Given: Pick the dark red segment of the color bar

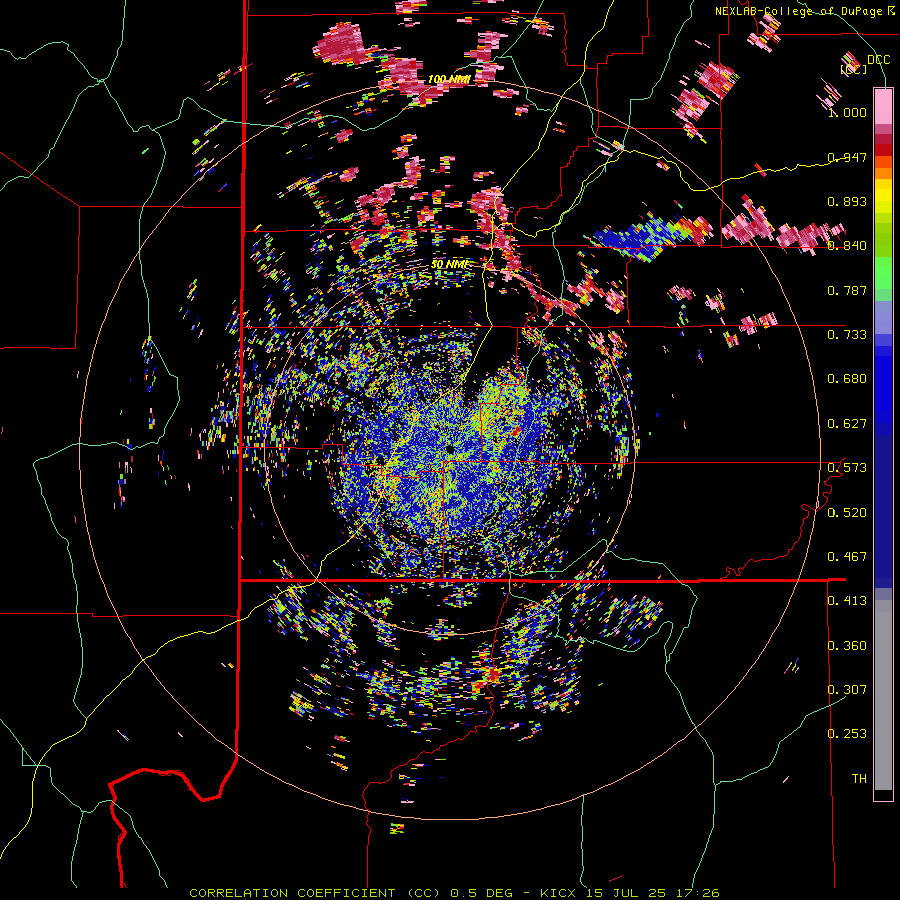Looking at the screenshot, I should (x=883, y=150).
